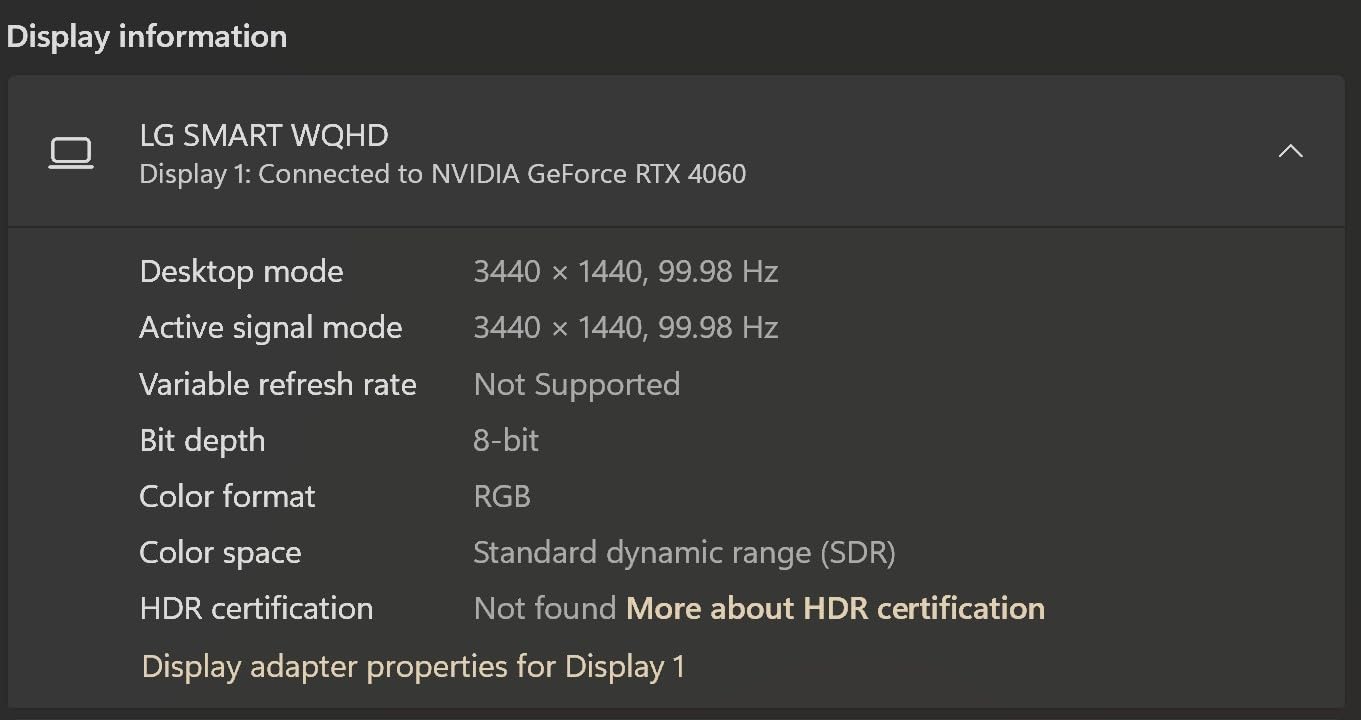The height and width of the screenshot is (720, 1361).
Task: Open More about HDR certification link
Action: (835, 608)
